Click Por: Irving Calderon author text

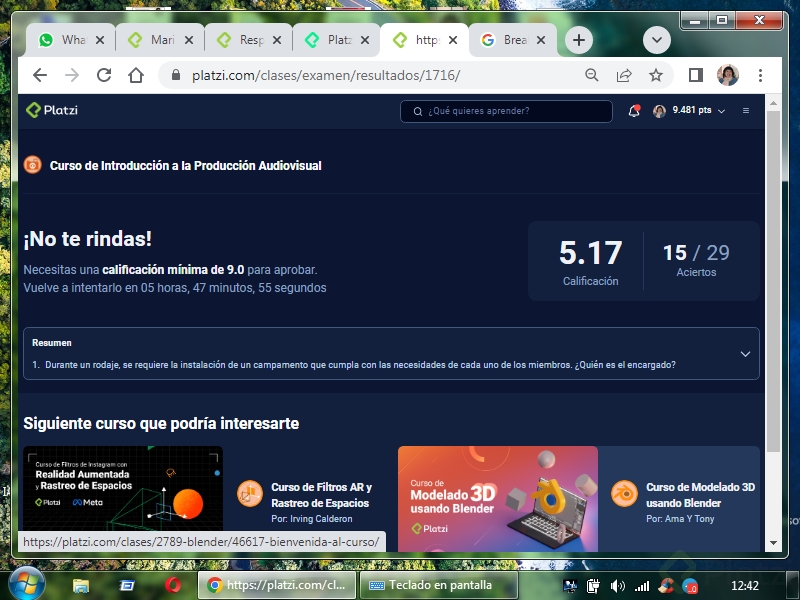312,519
